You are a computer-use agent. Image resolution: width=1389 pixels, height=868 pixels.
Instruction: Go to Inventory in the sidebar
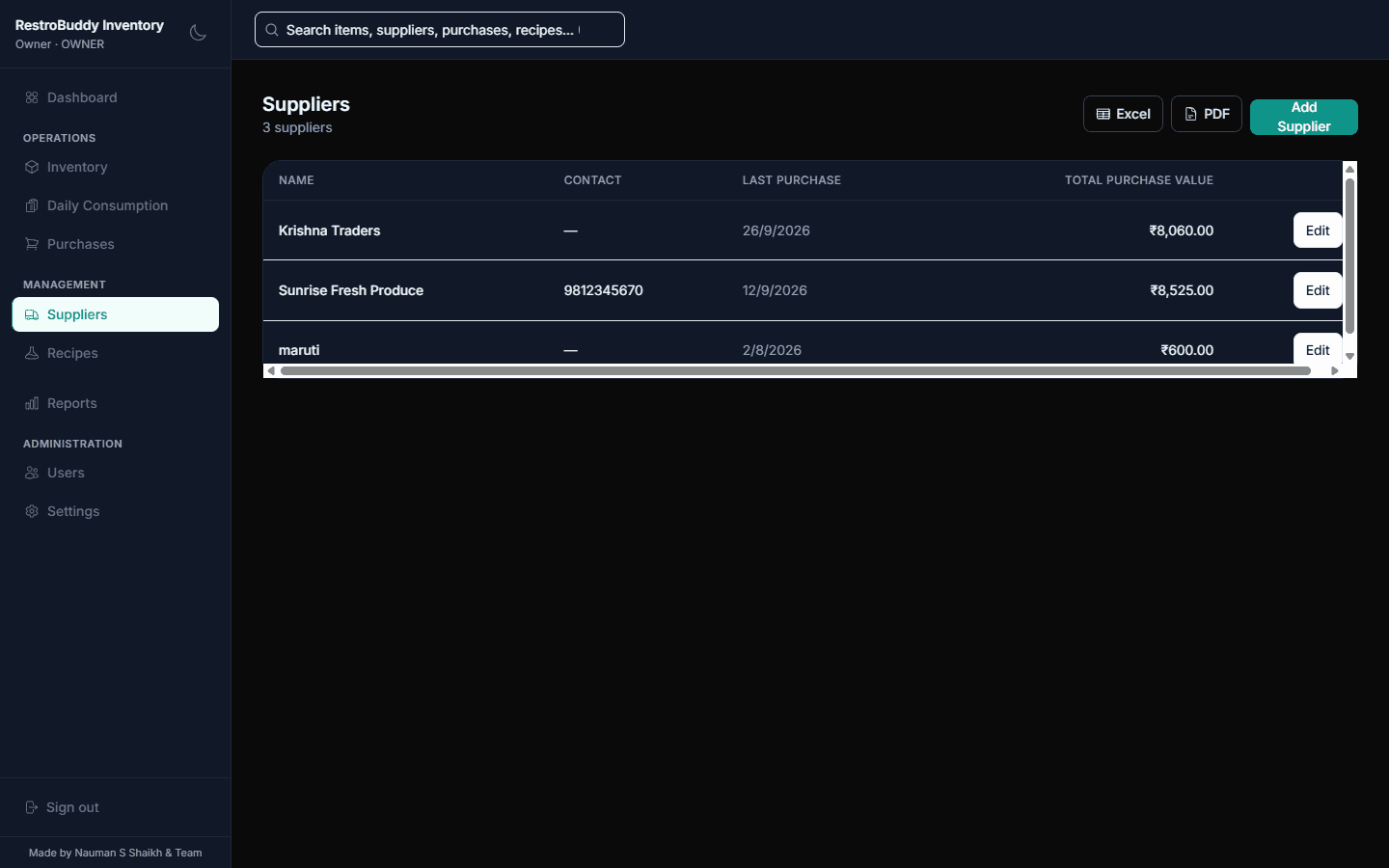pos(116,167)
